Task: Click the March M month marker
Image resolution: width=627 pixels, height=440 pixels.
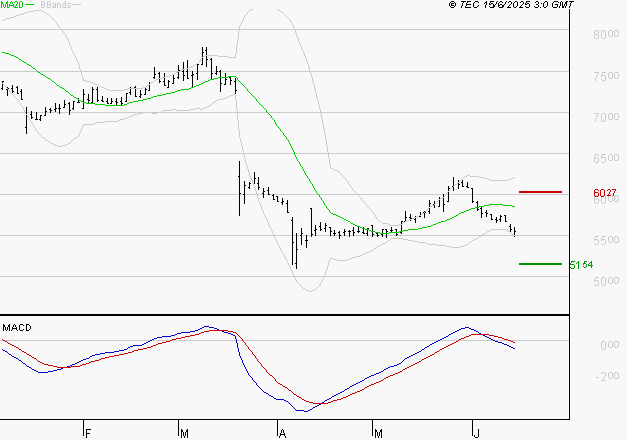Action: [184, 434]
